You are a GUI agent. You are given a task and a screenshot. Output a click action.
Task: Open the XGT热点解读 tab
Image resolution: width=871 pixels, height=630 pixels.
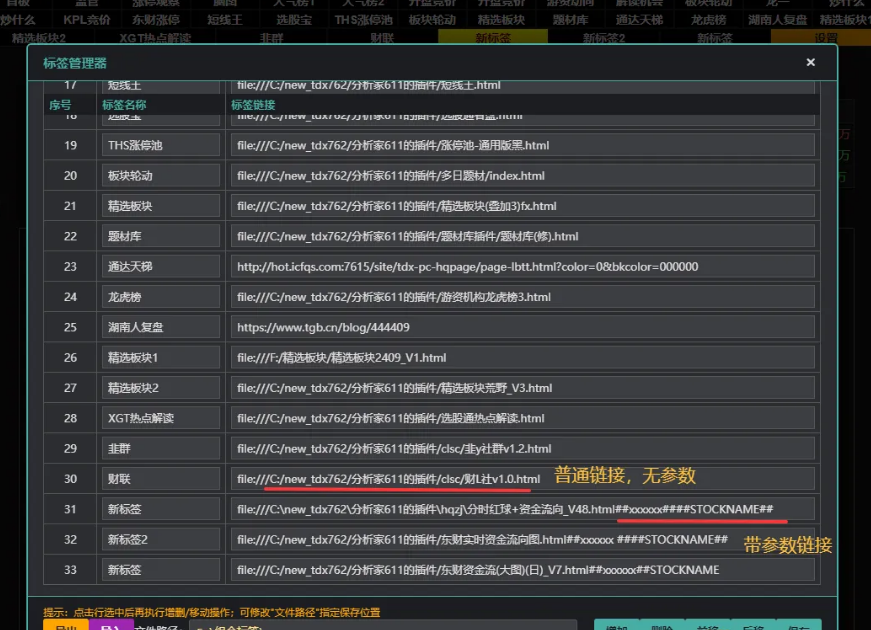(x=155, y=38)
